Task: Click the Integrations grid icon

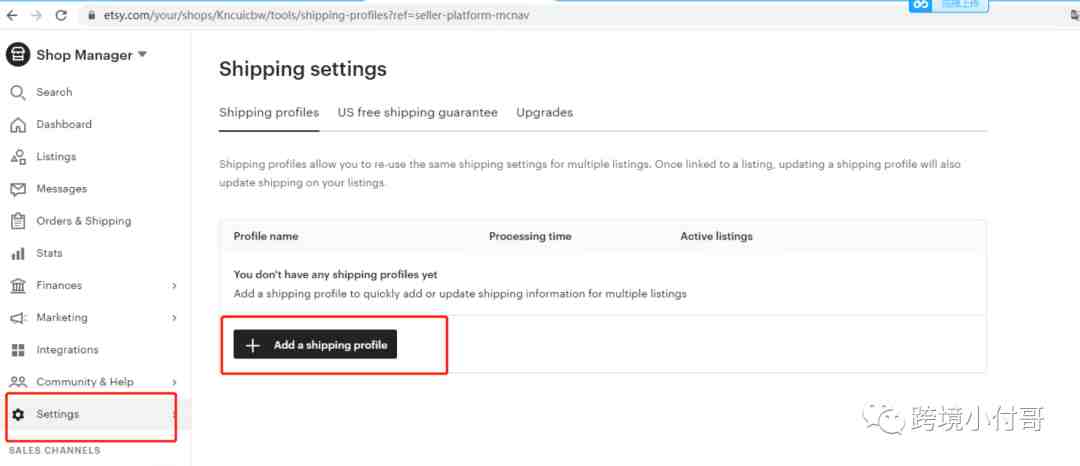Action: pyautogui.click(x=18, y=350)
